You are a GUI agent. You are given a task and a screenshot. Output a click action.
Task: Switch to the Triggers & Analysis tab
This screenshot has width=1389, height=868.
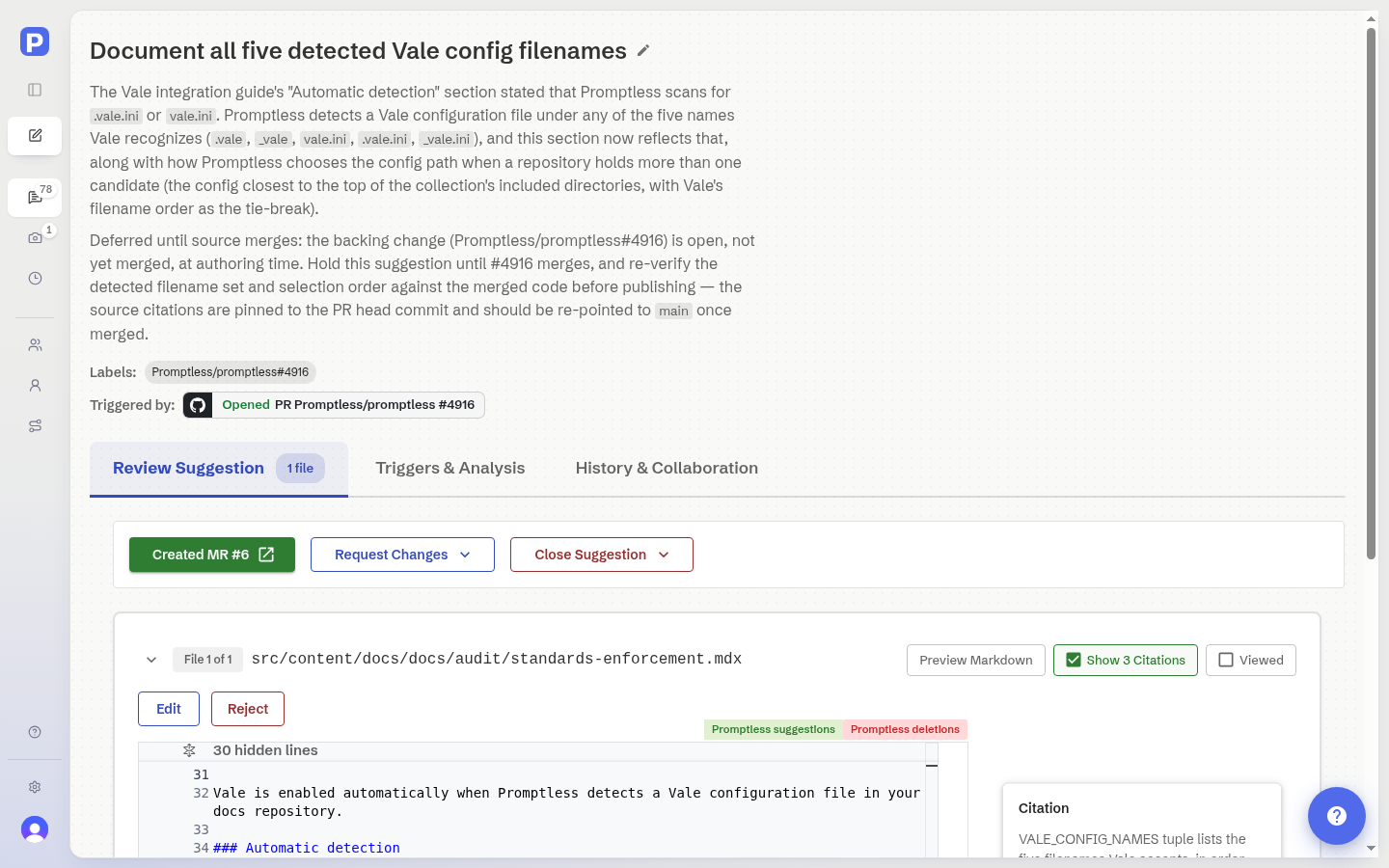coord(450,469)
